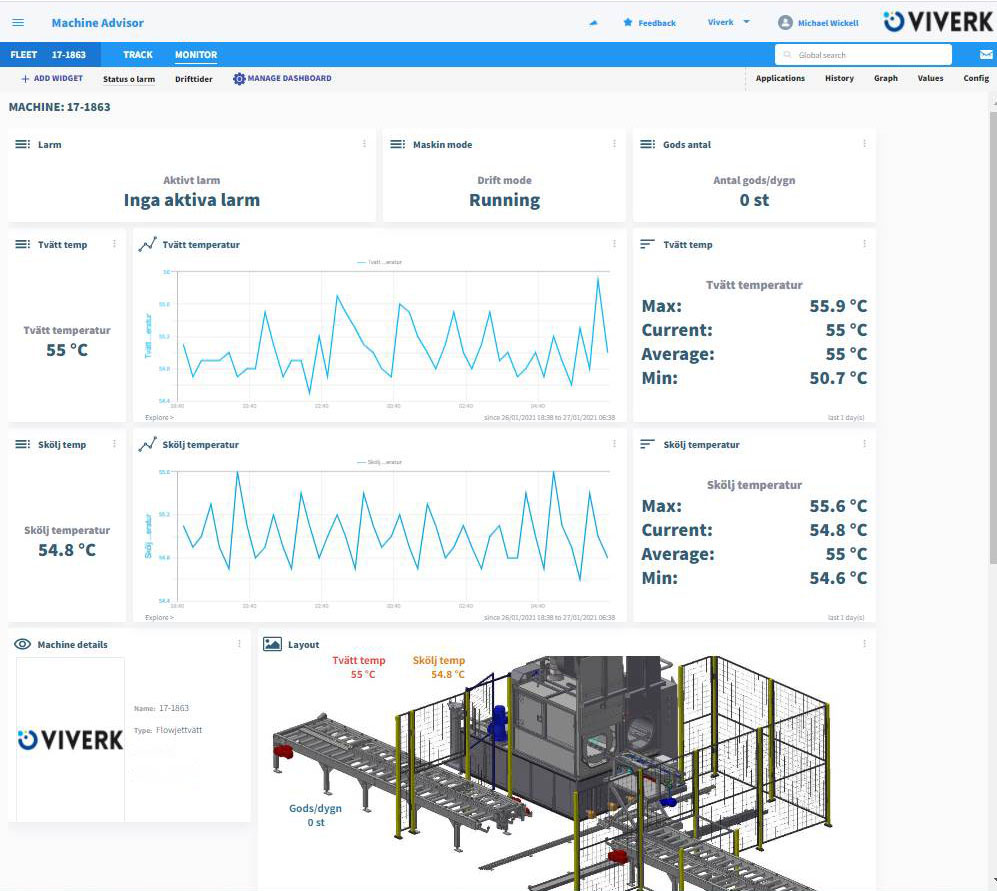Switch to the Track tab
The width and height of the screenshot is (997, 891).
click(138, 55)
